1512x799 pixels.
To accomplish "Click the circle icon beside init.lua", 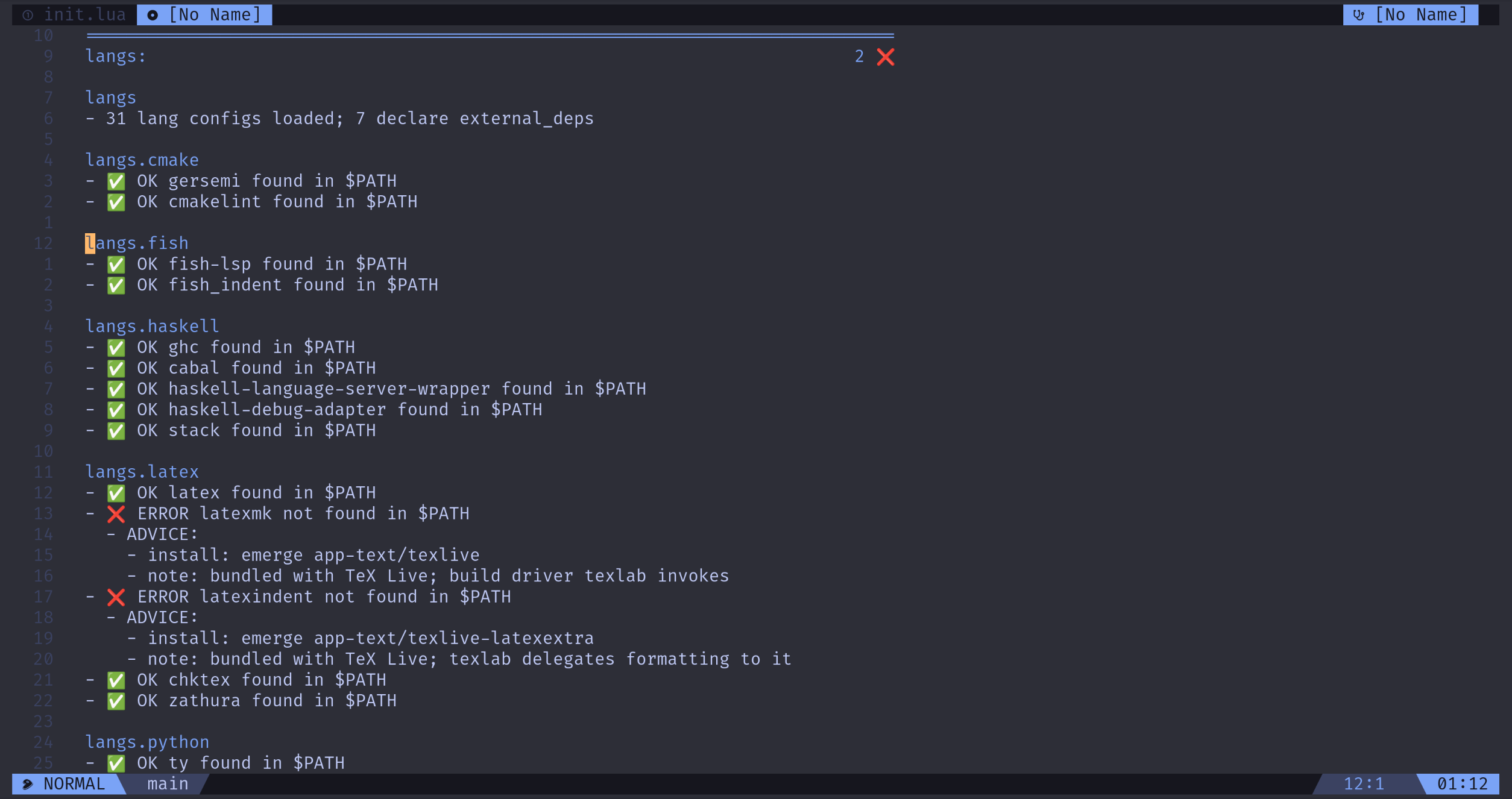I will 27,14.
